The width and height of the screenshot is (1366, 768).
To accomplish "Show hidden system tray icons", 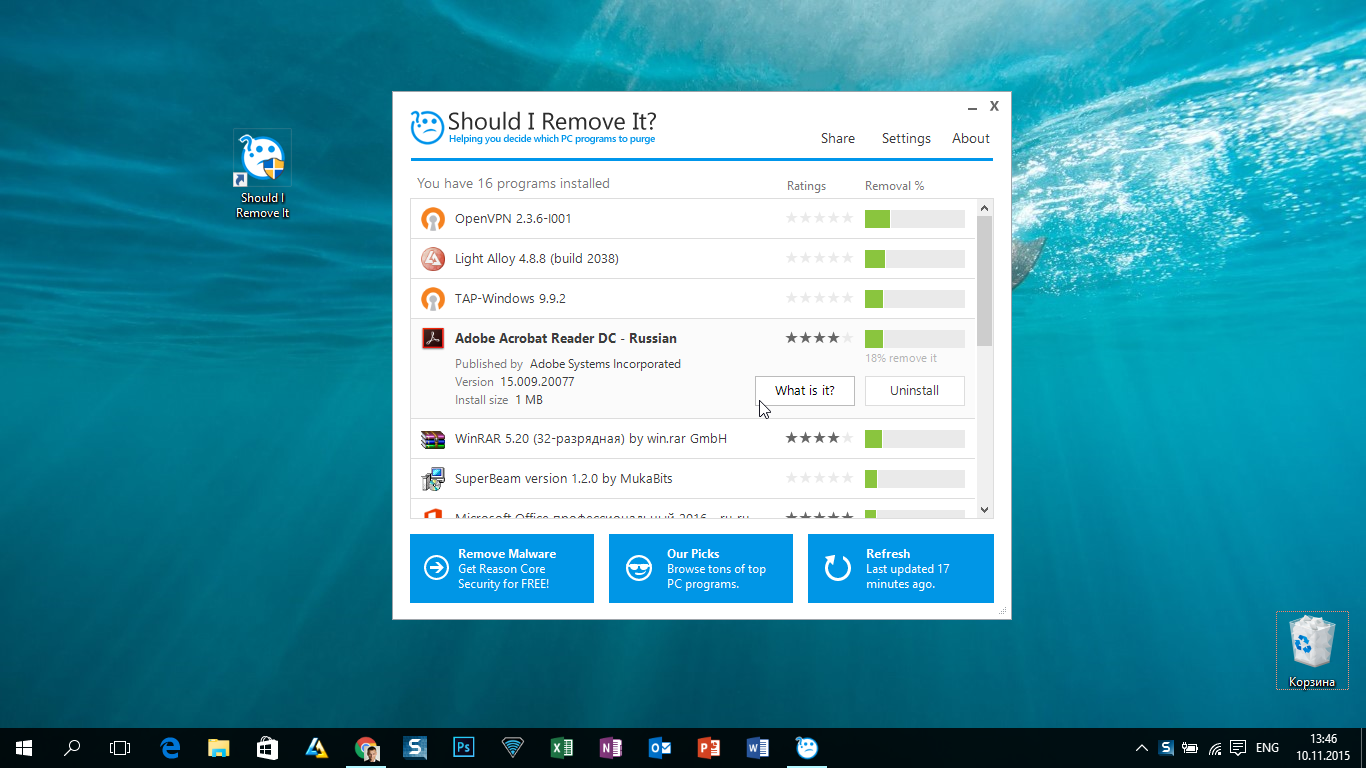I will tap(1142, 748).
